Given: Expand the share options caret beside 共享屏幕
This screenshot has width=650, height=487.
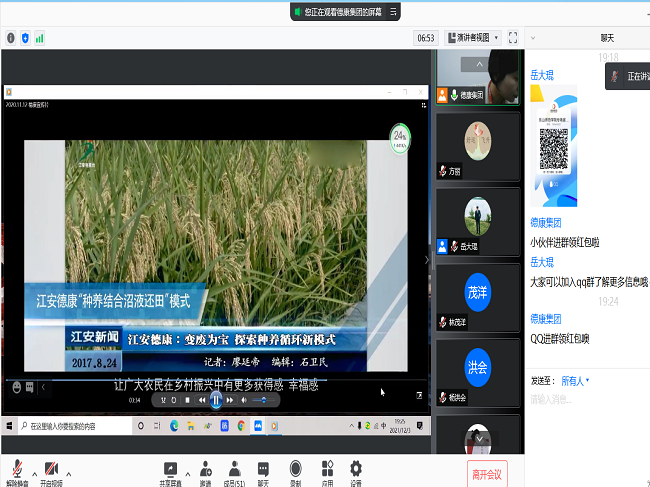Looking at the screenshot, I should (188, 474).
